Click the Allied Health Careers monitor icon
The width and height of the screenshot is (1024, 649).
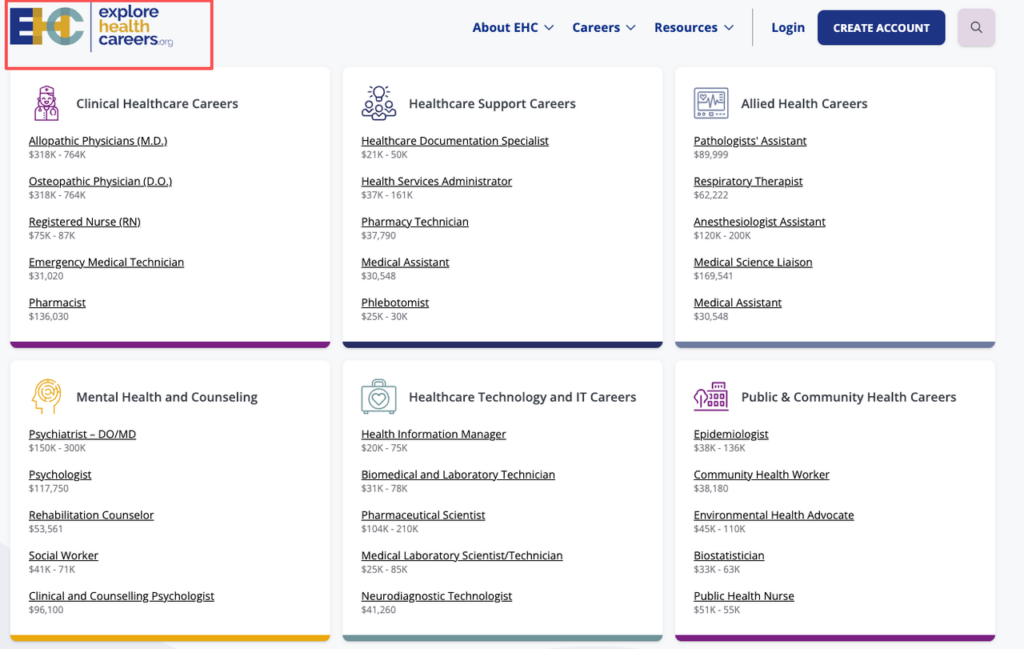click(x=711, y=103)
